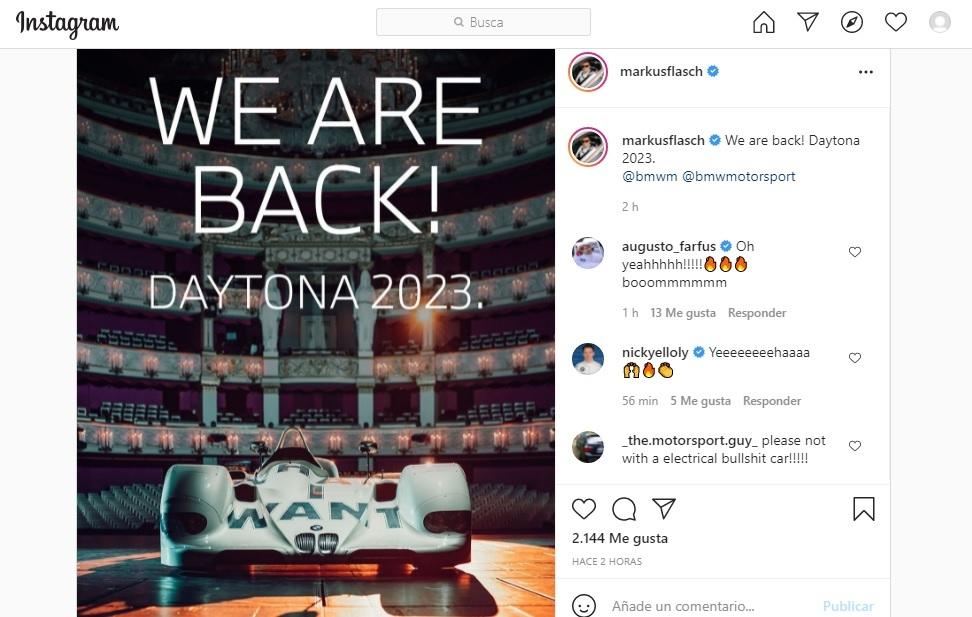Viewport: 972px width, 617px height.
Task: Share the post via the paper plane icon below comments
Action: 664,509
